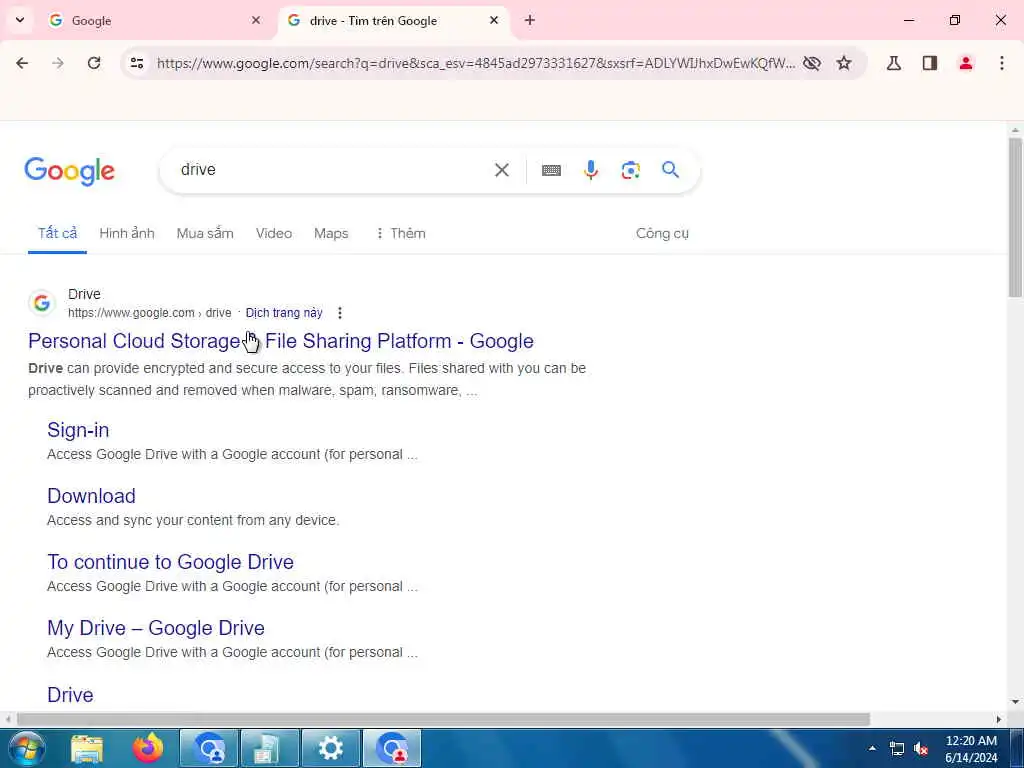Viewport: 1024px width, 768px height.
Task: Close the 'drive - Tìm trên Google' tab
Action: (494, 20)
